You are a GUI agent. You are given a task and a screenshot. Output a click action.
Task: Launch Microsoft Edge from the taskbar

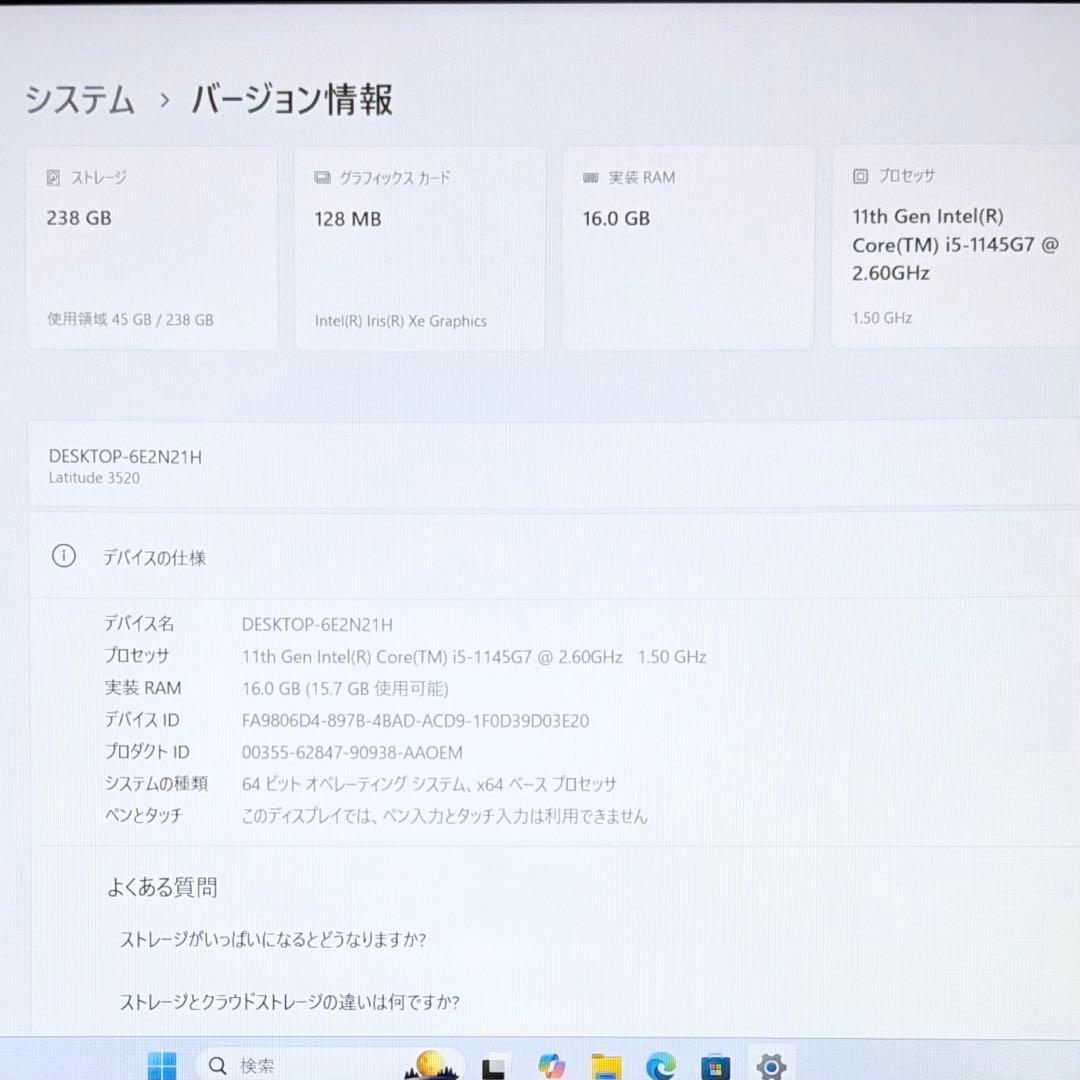662,1067
